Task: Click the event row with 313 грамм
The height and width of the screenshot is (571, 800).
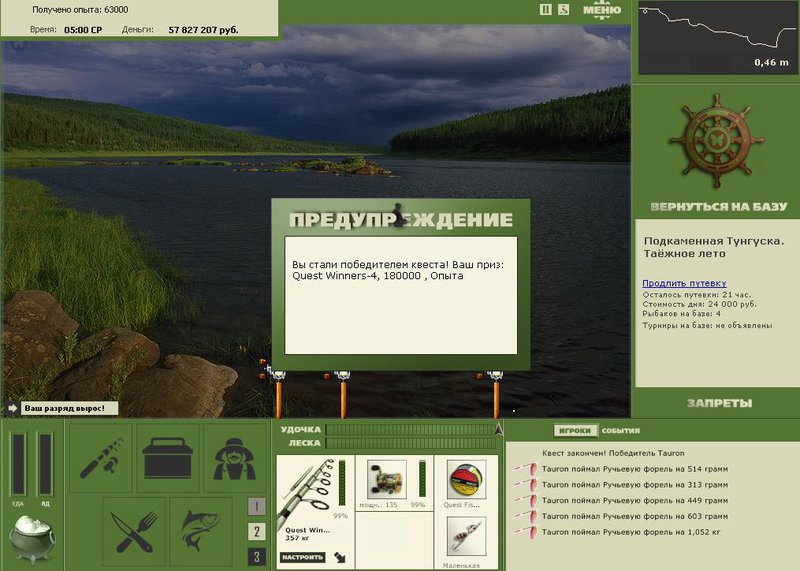Action: coord(635,485)
